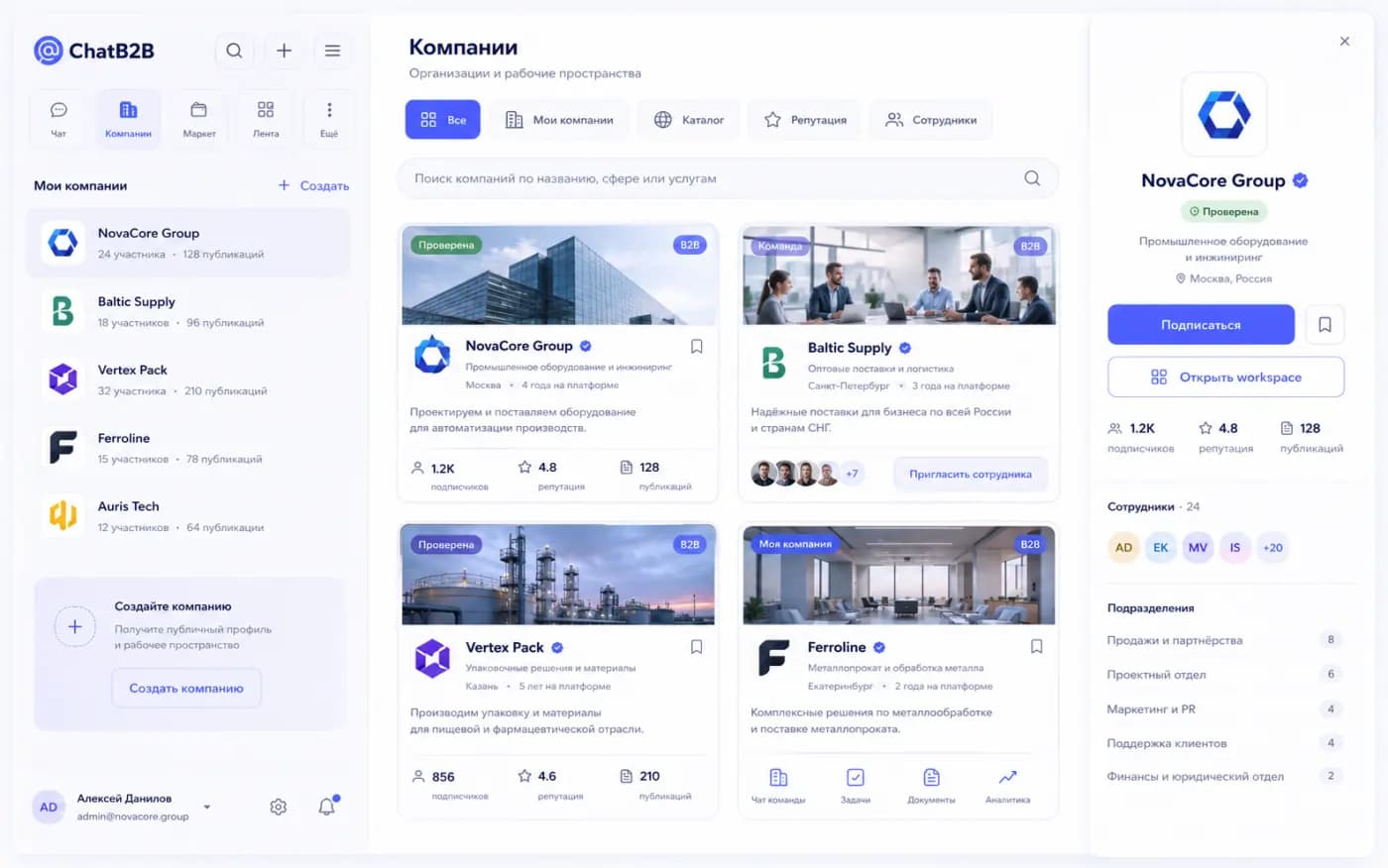Select NovaCore Group in sidebar list
This screenshot has height=868, width=1388.
pos(188,243)
